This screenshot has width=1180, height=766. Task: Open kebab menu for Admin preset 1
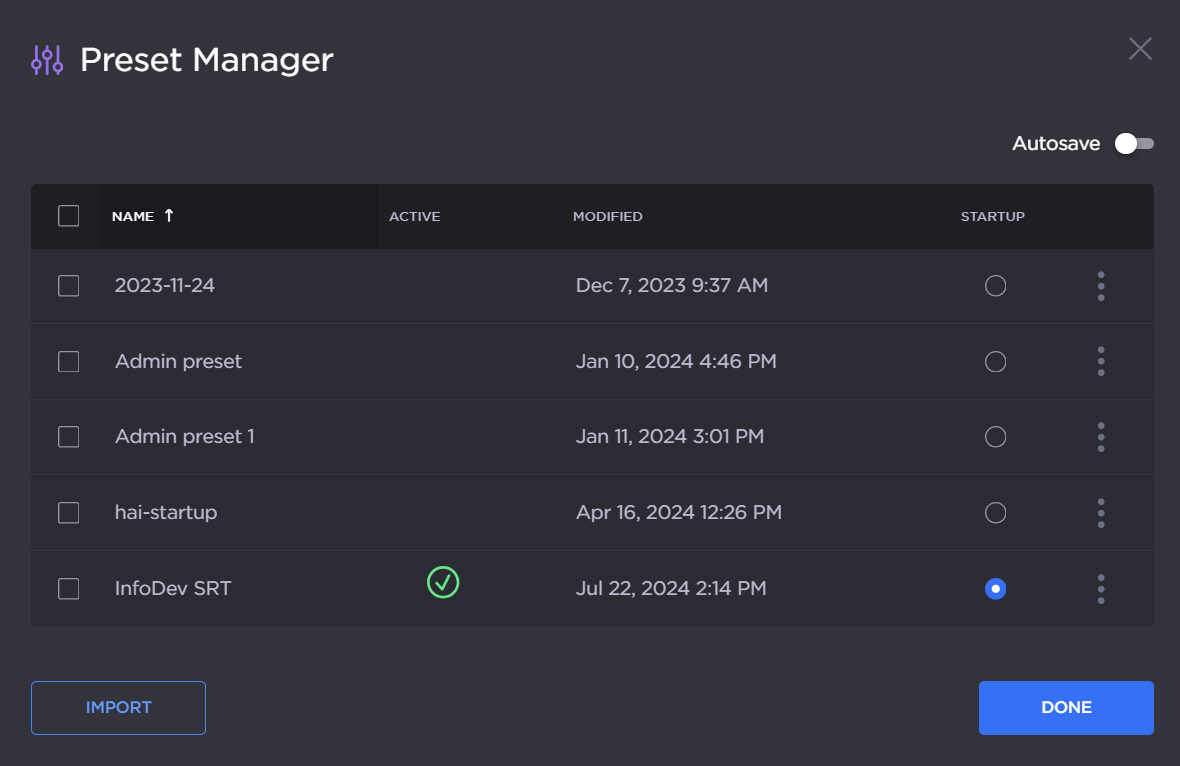pos(1100,437)
